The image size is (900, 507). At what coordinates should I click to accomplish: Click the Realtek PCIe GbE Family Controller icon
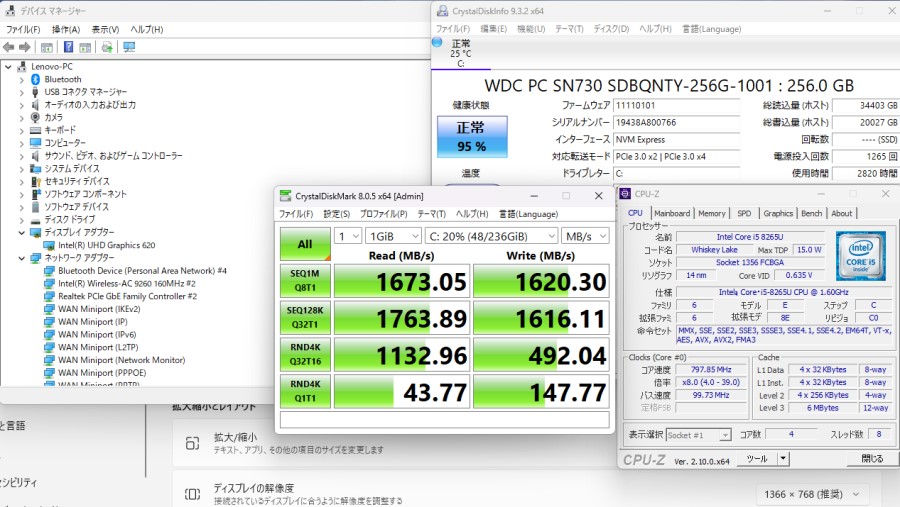(x=49, y=296)
